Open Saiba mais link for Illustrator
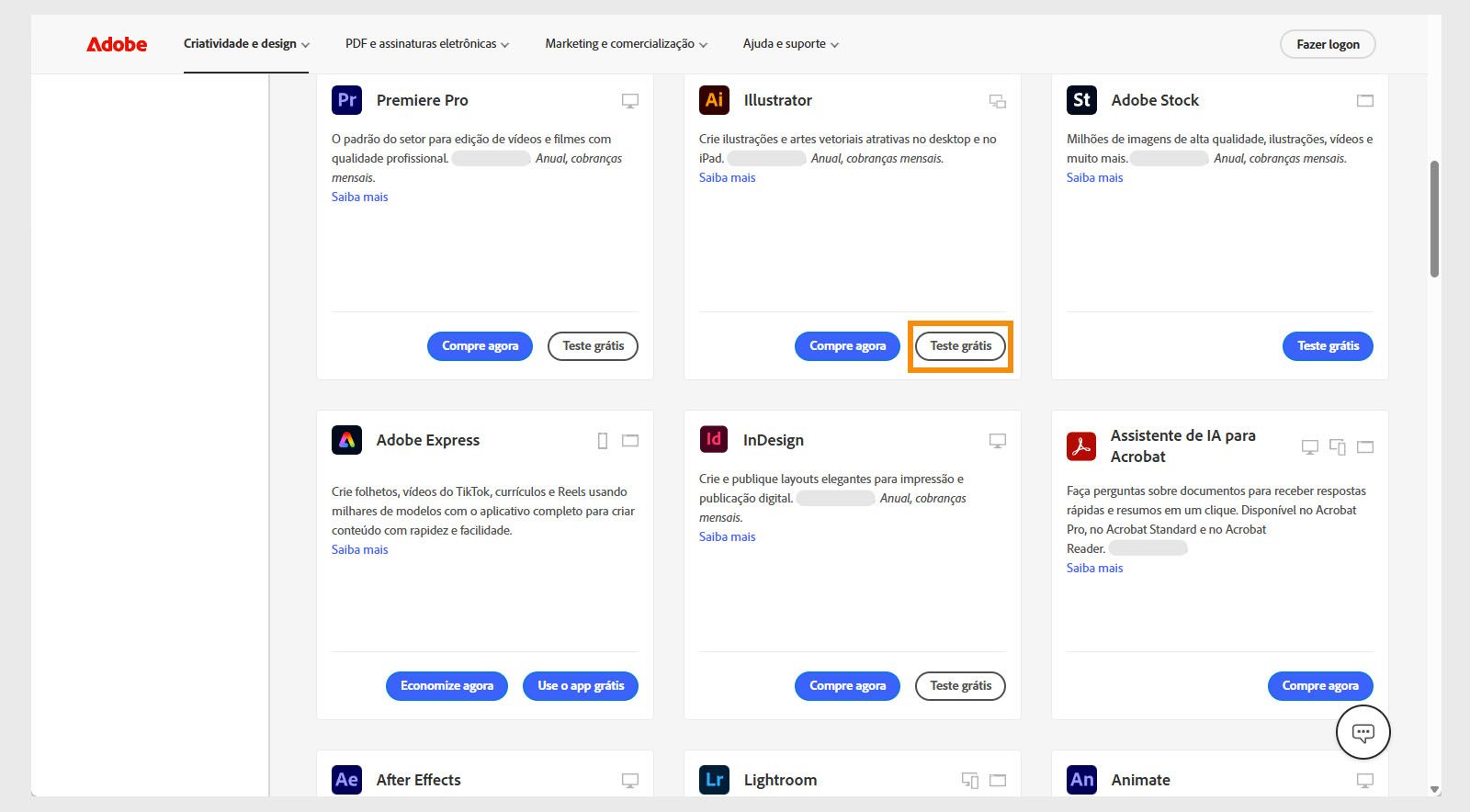This screenshot has height=812, width=1470. 728,178
